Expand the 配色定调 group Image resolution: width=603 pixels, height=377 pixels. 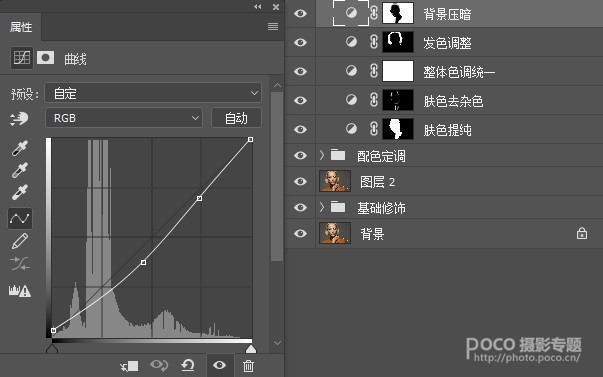(x=322, y=155)
